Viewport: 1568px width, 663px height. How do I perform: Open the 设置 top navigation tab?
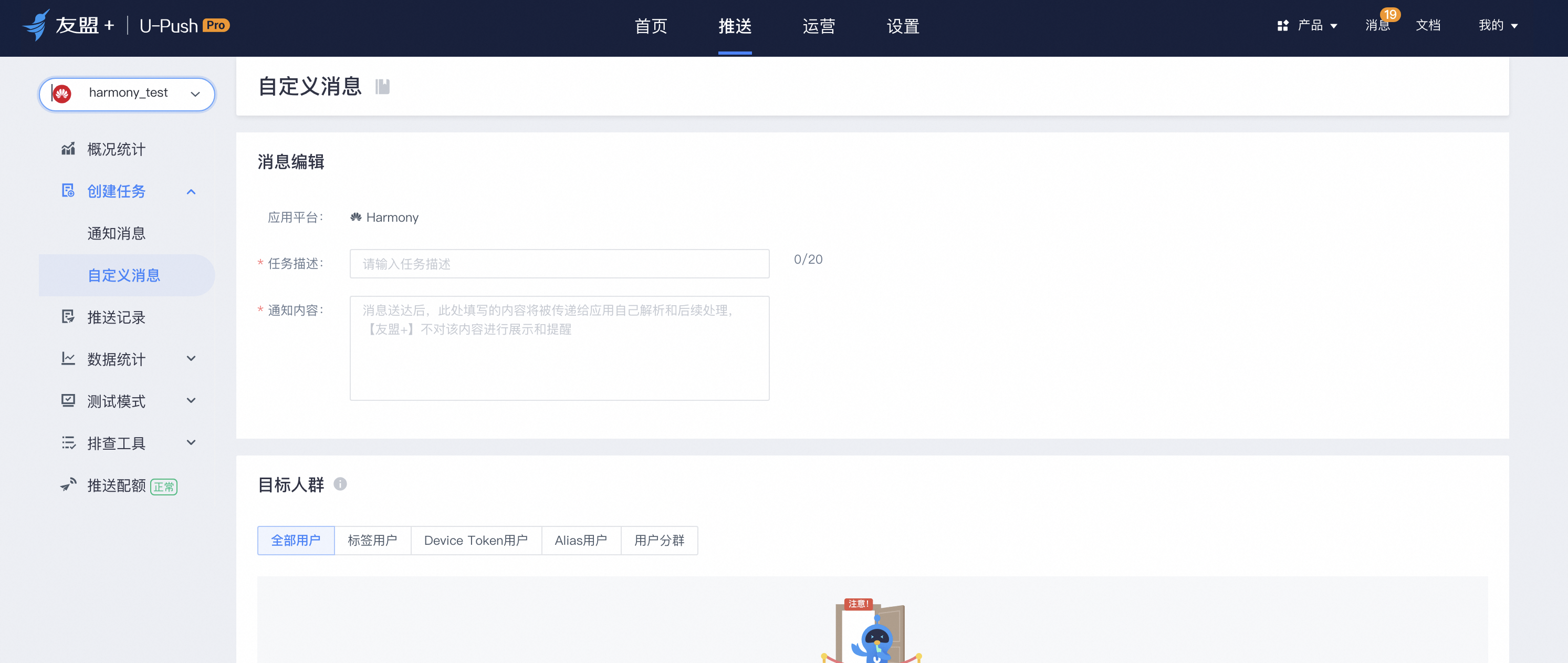pos(903,26)
